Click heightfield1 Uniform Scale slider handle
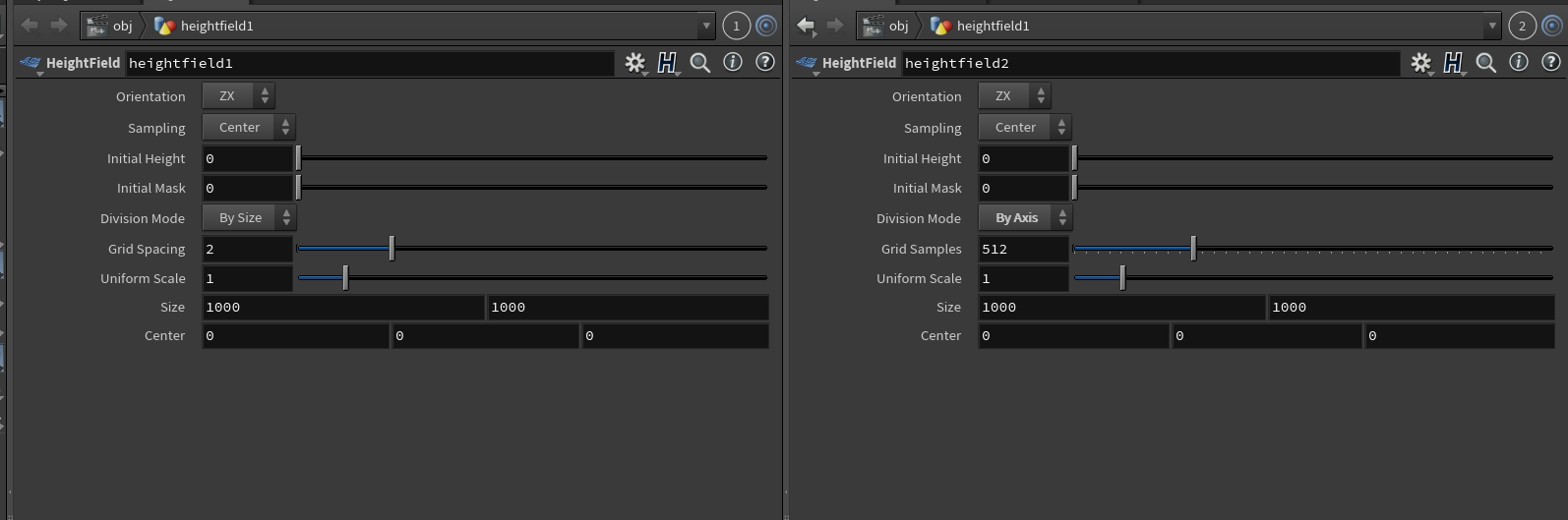This screenshot has width=1568, height=520. point(345,278)
